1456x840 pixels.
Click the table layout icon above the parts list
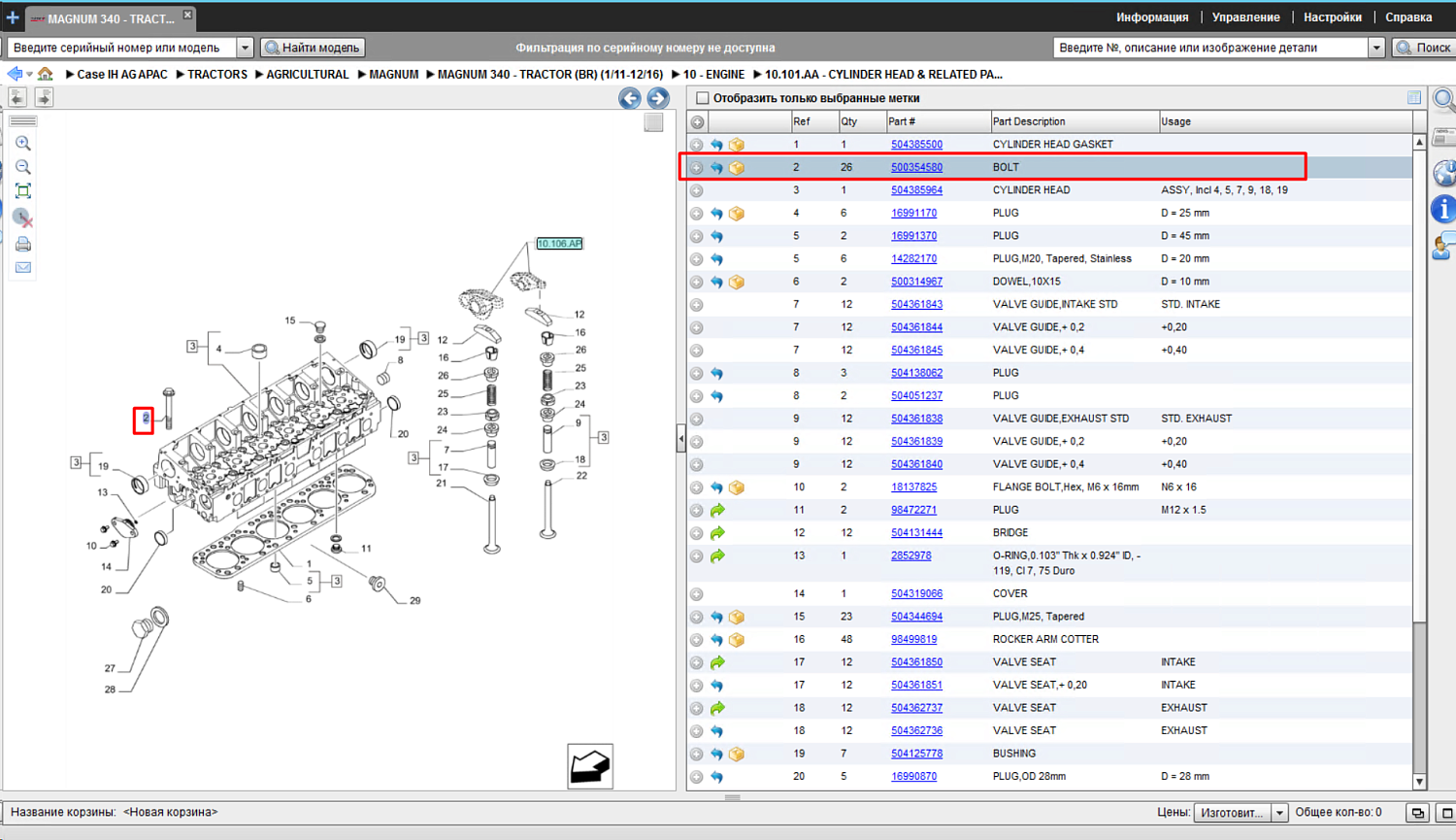point(1414,97)
